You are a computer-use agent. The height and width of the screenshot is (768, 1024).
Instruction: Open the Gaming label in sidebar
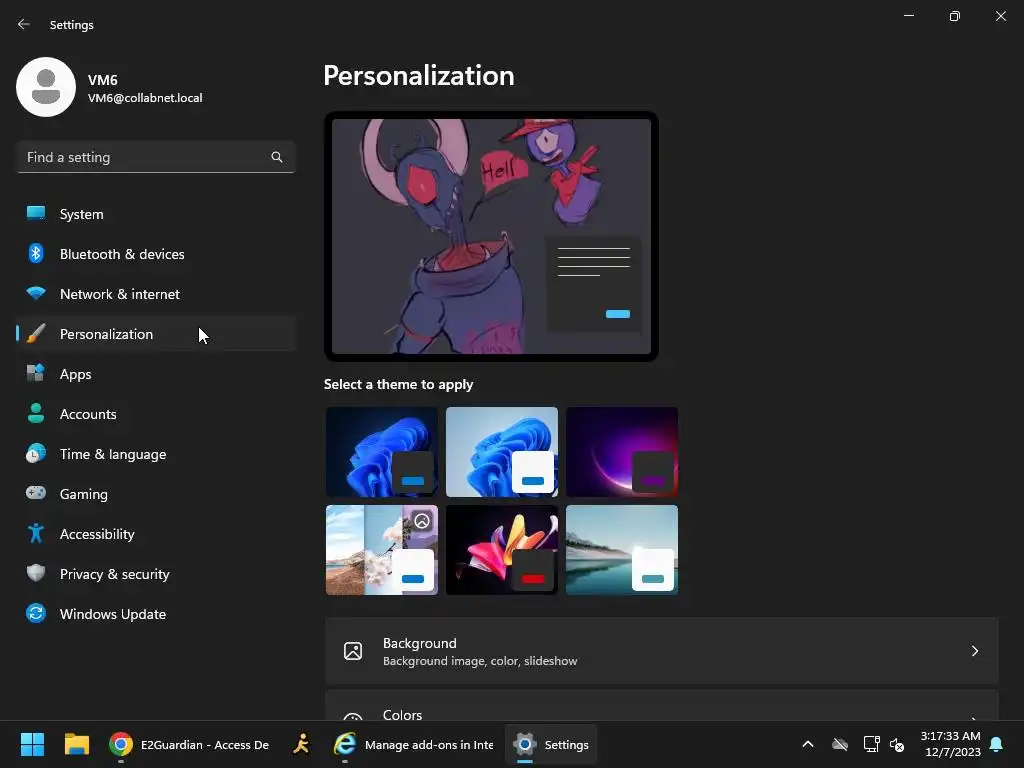[x=84, y=494]
